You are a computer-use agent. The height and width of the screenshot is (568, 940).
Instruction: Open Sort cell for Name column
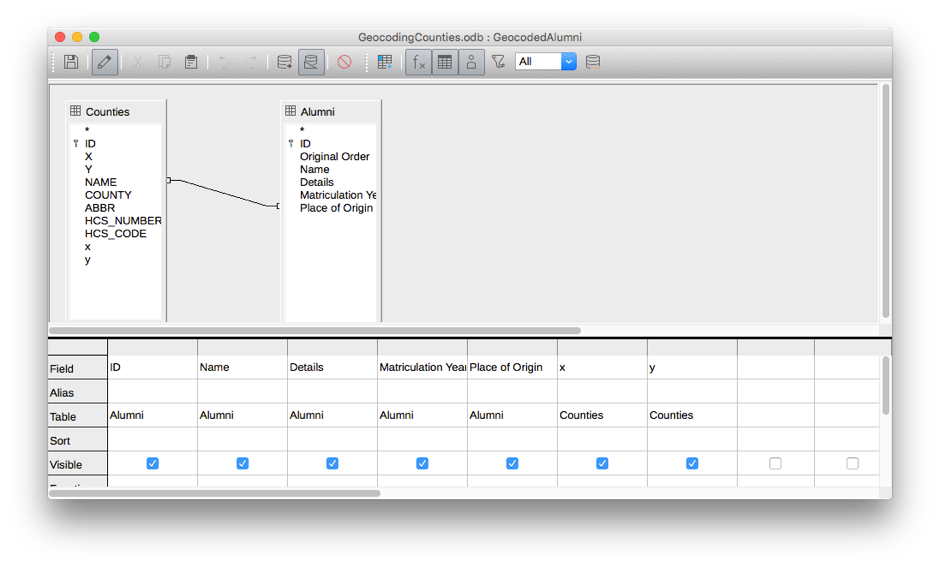click(242, 440)
